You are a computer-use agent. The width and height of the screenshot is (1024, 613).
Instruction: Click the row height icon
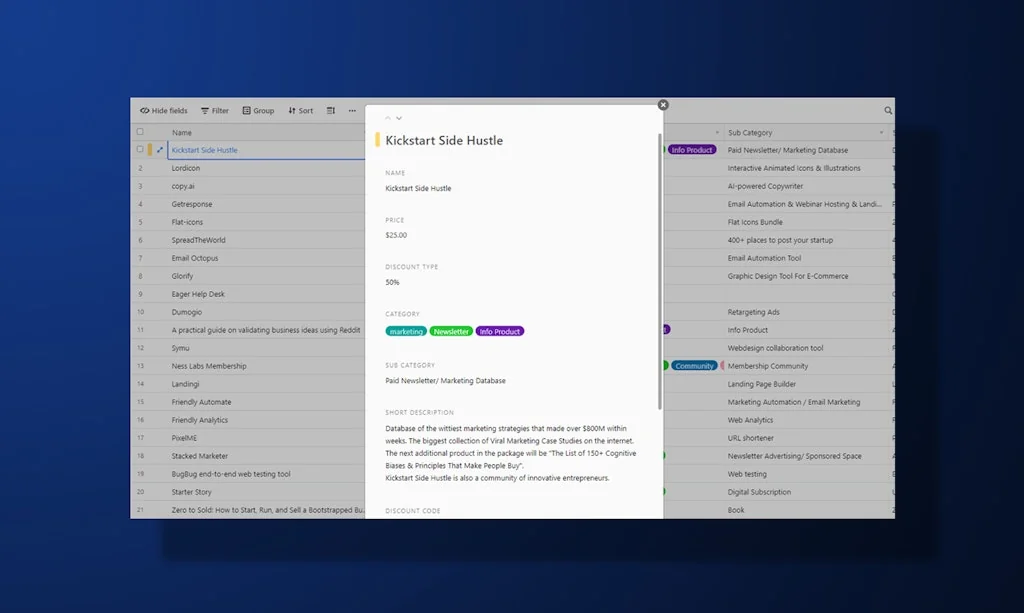(331, 111)
